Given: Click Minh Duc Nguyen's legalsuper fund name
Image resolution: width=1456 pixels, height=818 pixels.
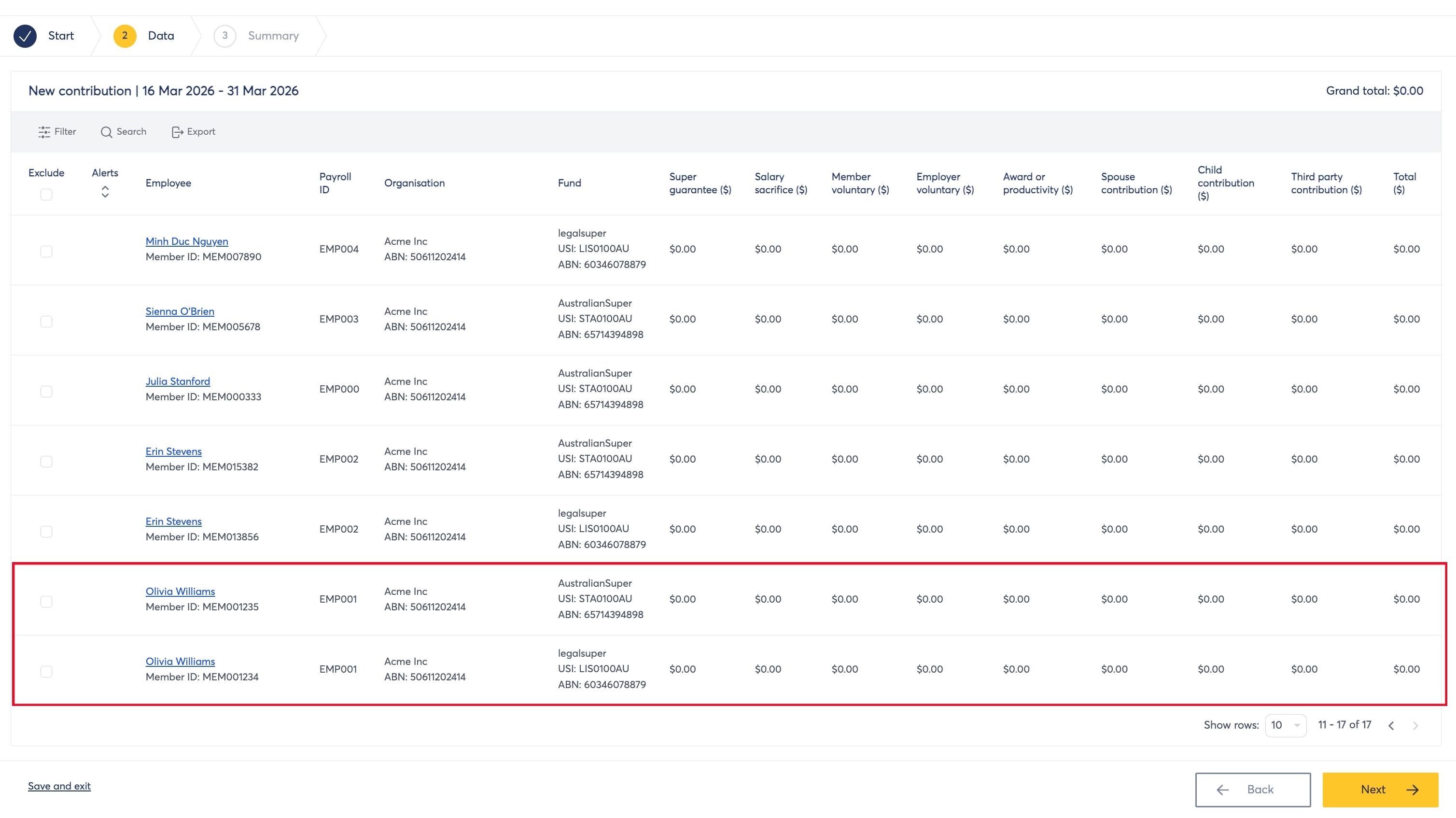Looking at the screenshot, I should [x=582, y=233].
